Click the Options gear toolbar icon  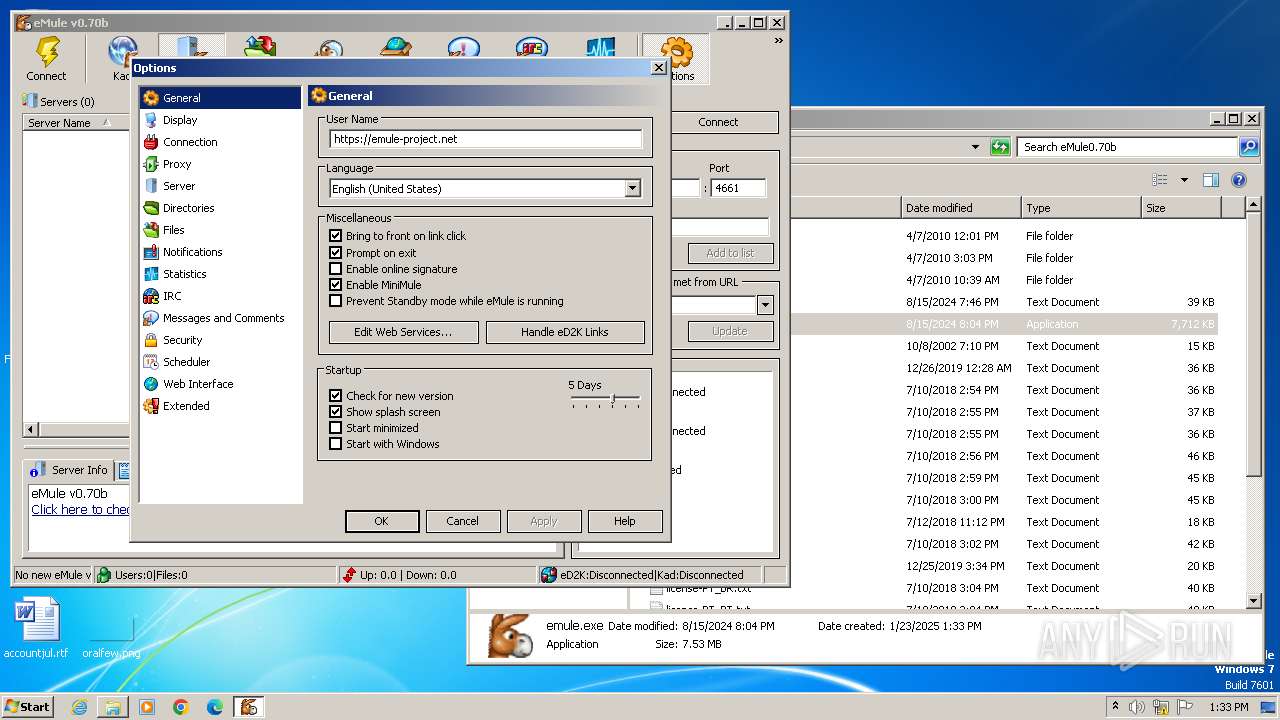[677, 58]
